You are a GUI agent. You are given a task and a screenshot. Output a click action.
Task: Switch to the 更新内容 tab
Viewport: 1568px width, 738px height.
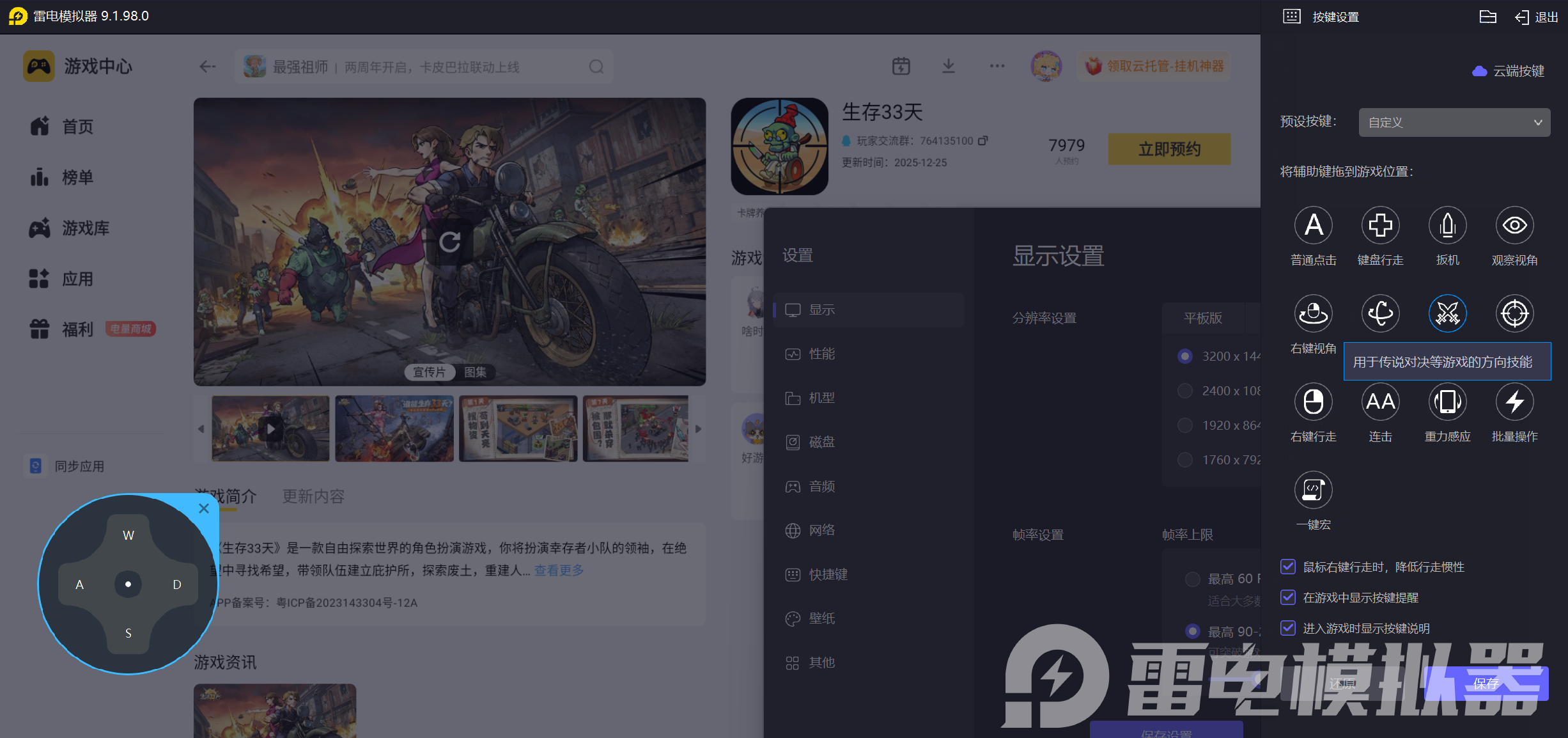click(313, 496)
